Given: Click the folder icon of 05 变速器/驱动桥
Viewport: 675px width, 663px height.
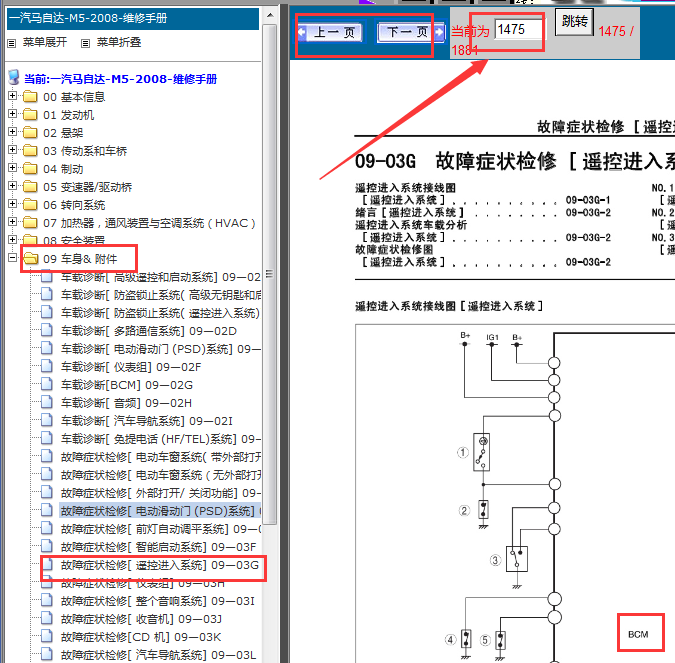Looking at the screenshot, I should point(30,186).
